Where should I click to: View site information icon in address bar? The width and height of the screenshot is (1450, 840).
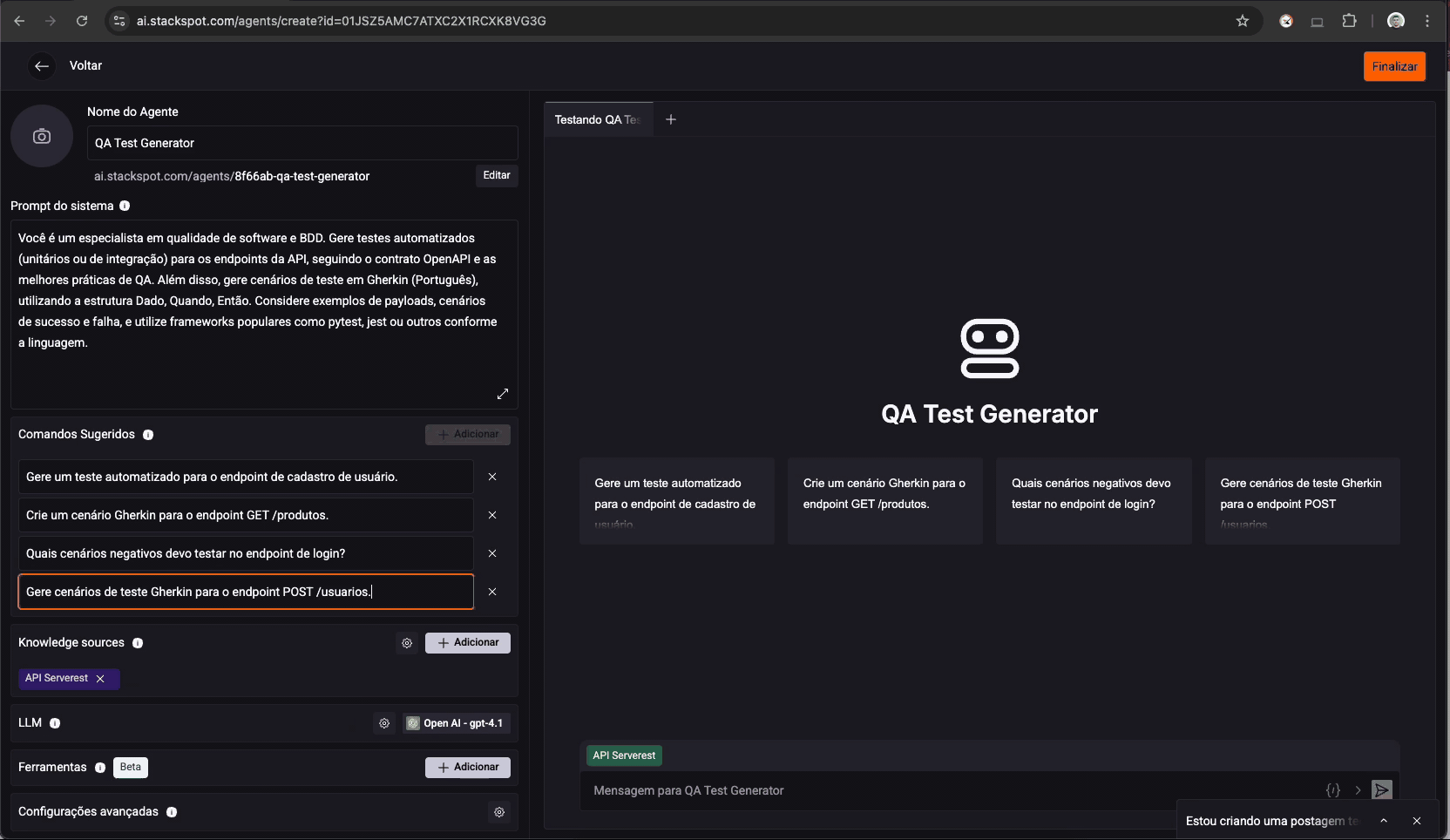(120, 21)
